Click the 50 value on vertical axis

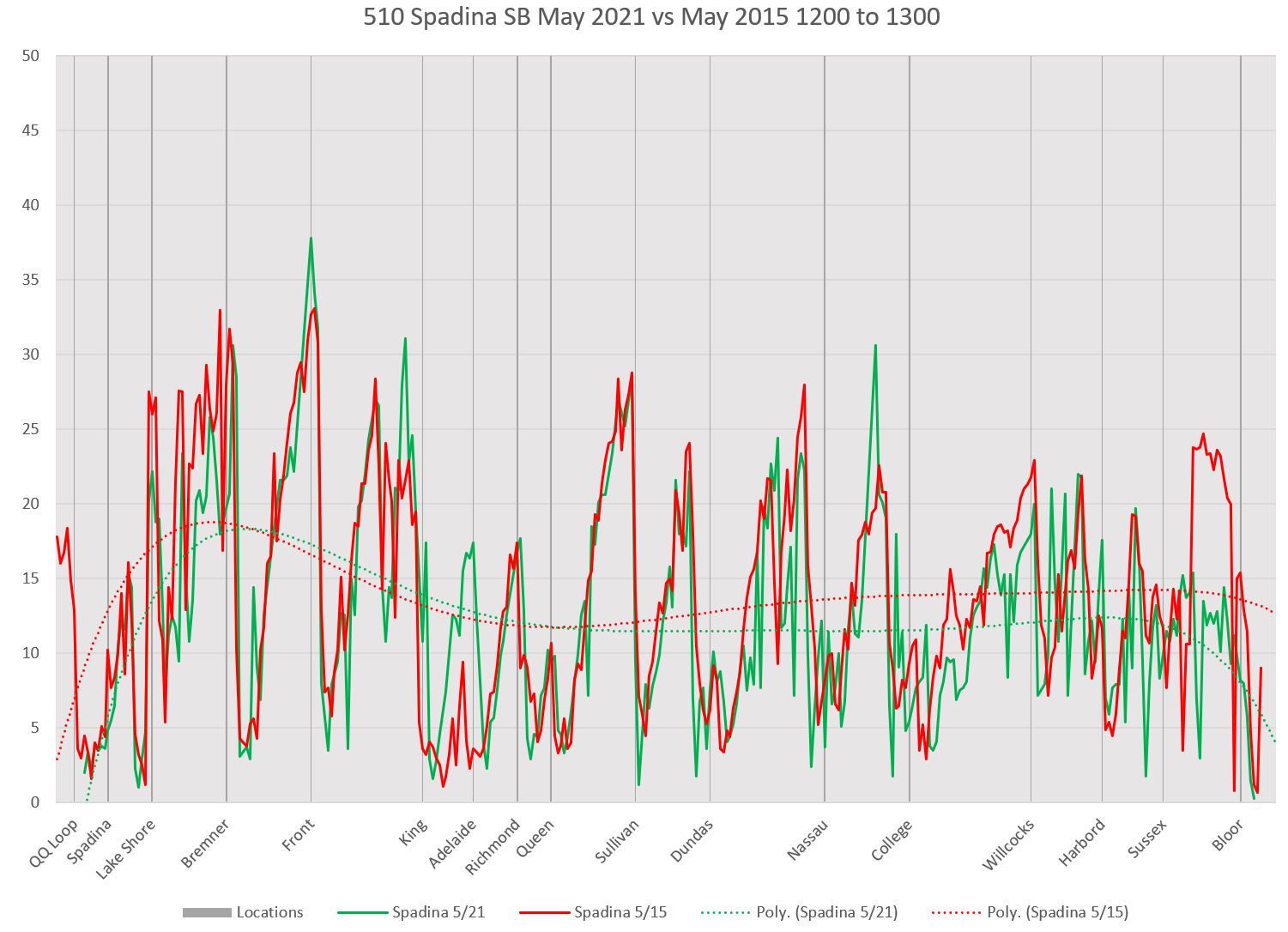pyautogui.click(x=30, y=56)
